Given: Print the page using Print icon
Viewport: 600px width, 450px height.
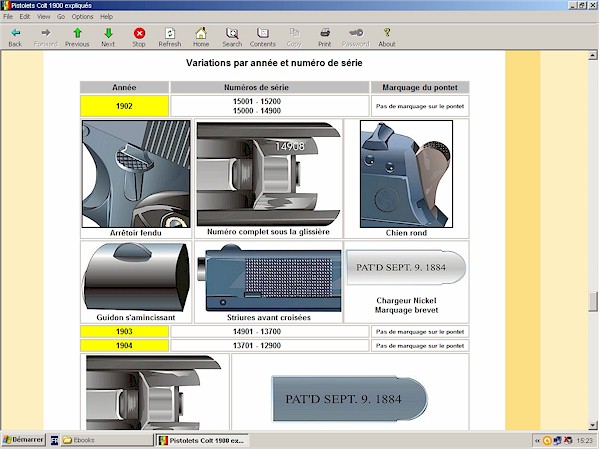Looking at the screenshot, I should 325,33.
